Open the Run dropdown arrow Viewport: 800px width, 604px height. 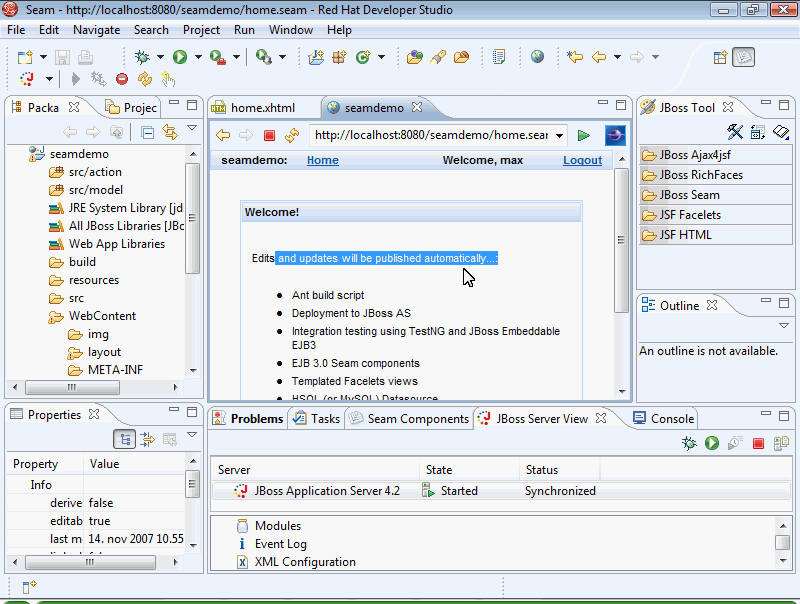(198, 57)
